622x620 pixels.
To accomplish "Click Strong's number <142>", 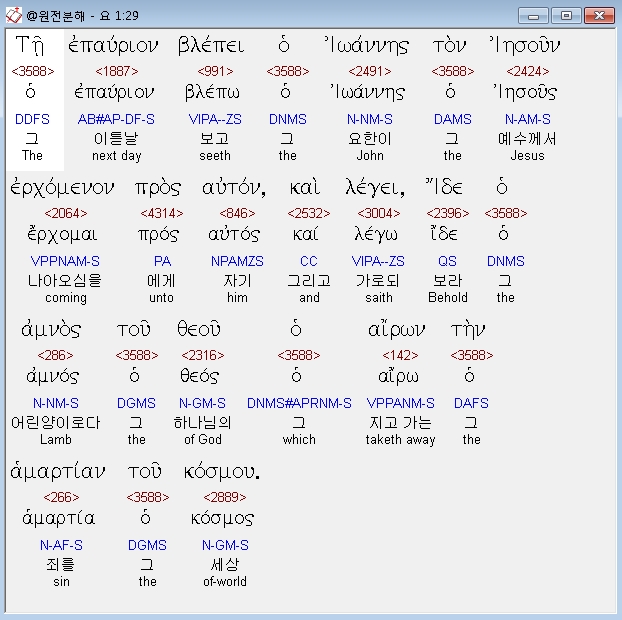I will (400, 355).
